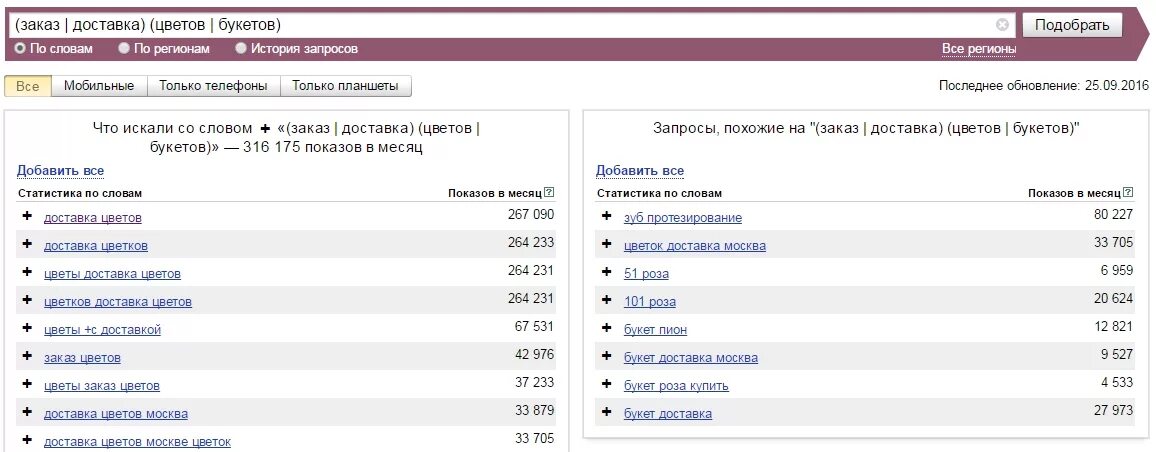Switch to the 'Мобильные' tab
Image resolution: width=1156 pixels, height=452 pixels.
99,86
